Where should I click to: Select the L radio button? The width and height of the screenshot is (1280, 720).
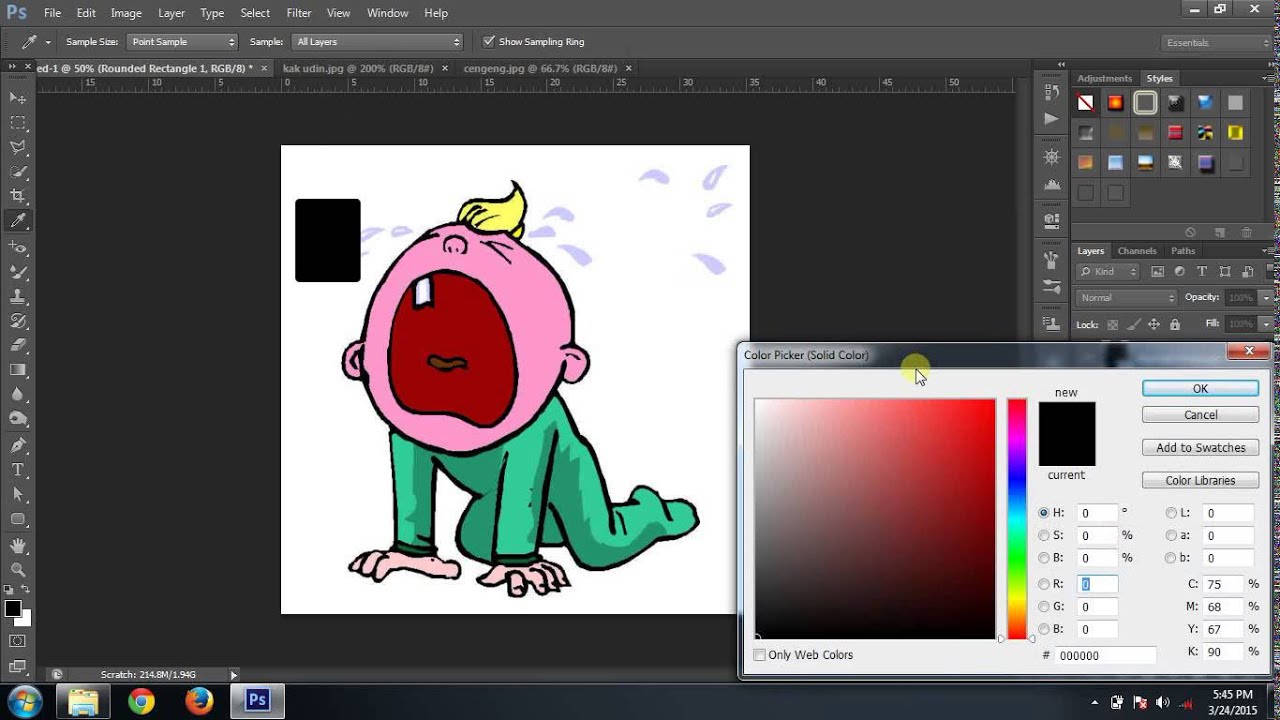(x=1171, y=513)
